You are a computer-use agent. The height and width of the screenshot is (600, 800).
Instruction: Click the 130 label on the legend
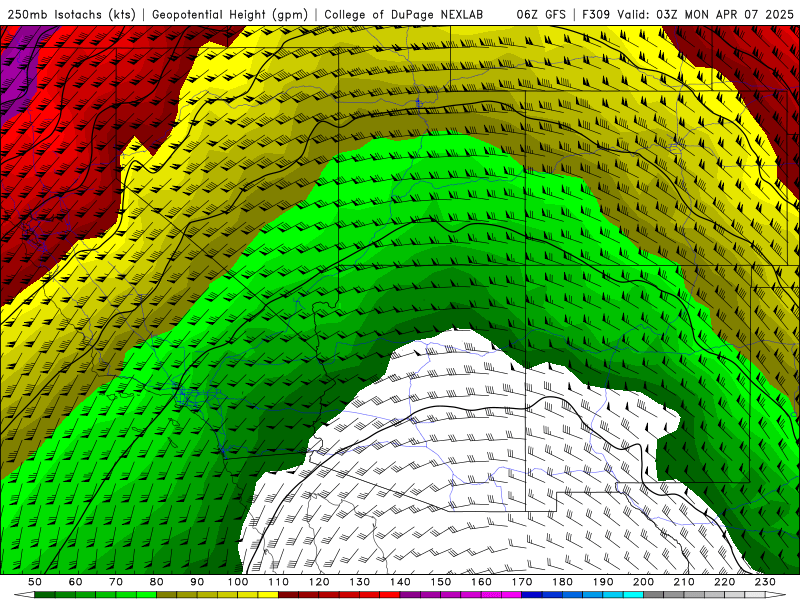359,582
